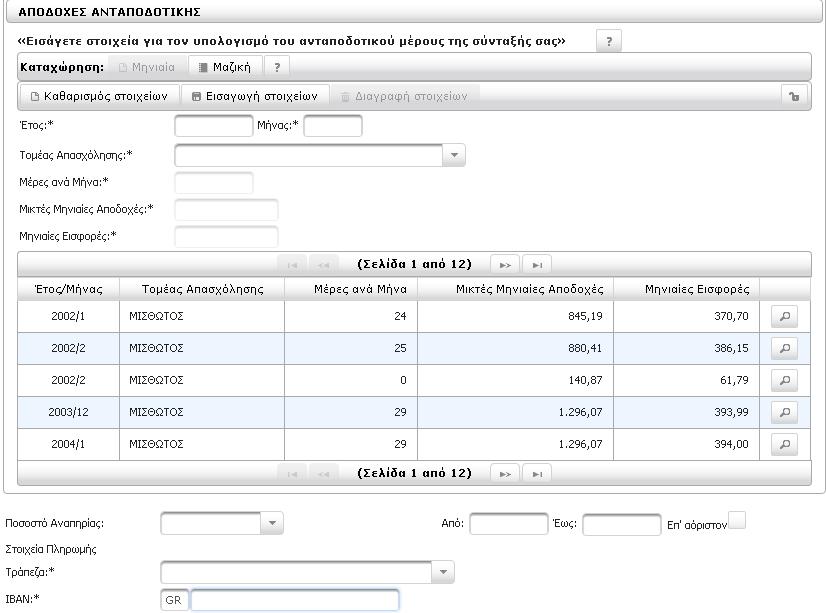Click the ΑΠΟΔΟΧΕΣ ΑΝΤΑΠΟΔΟΤΙΚΗΣ panel header
Image resolution: width=826 pixels, height=613 pixels.
414,12
